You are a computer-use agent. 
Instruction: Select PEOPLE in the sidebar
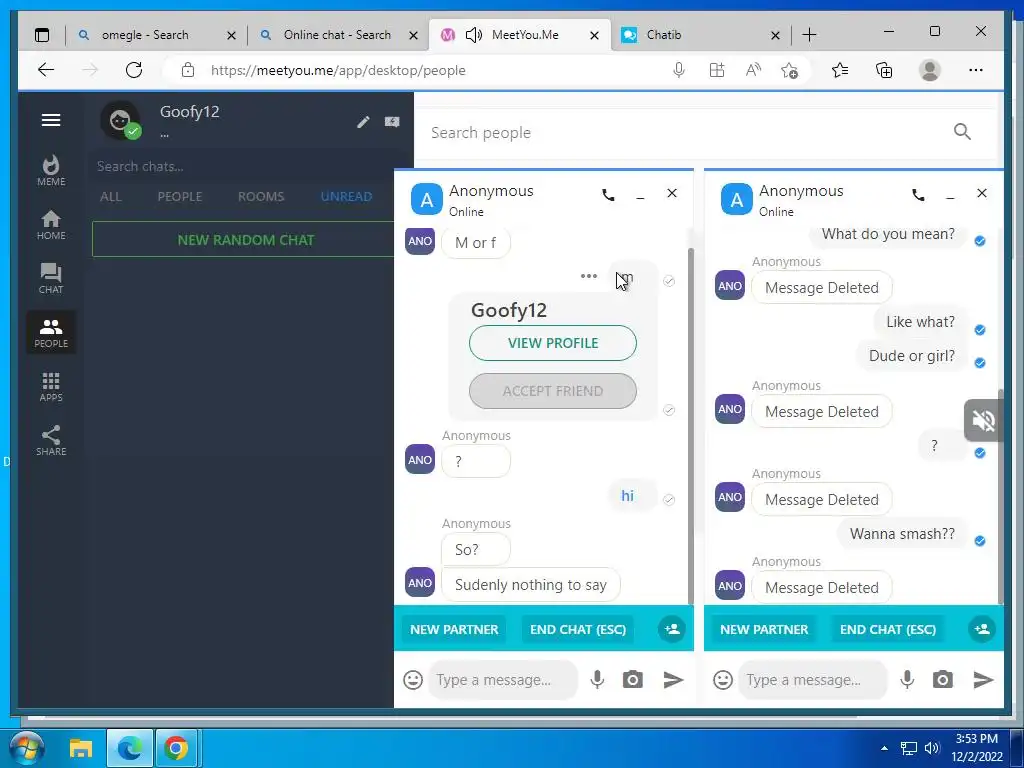pos(51,332)
